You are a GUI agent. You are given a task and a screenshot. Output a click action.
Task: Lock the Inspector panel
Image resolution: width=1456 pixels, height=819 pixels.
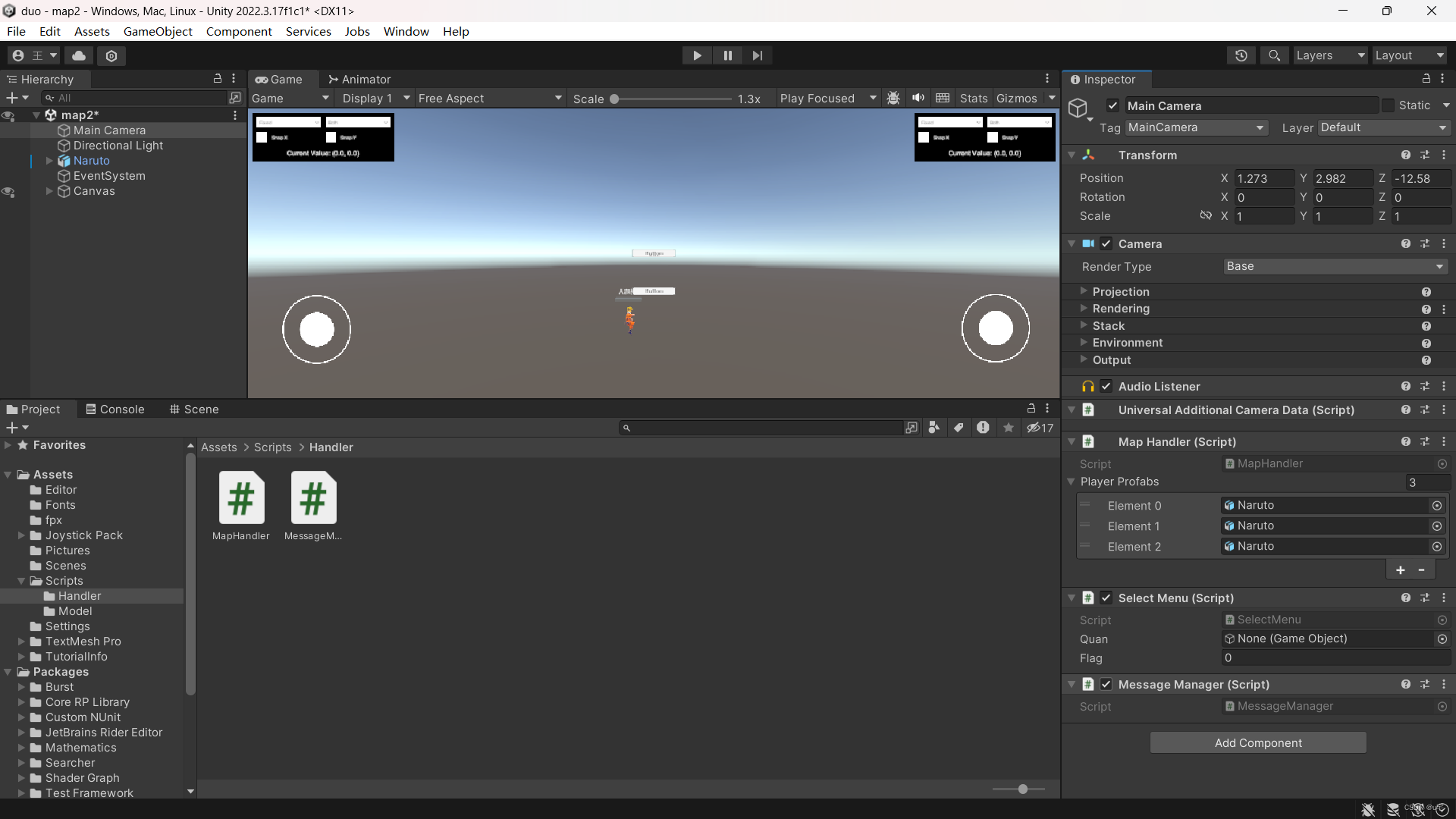click(x=1426, y=78)
